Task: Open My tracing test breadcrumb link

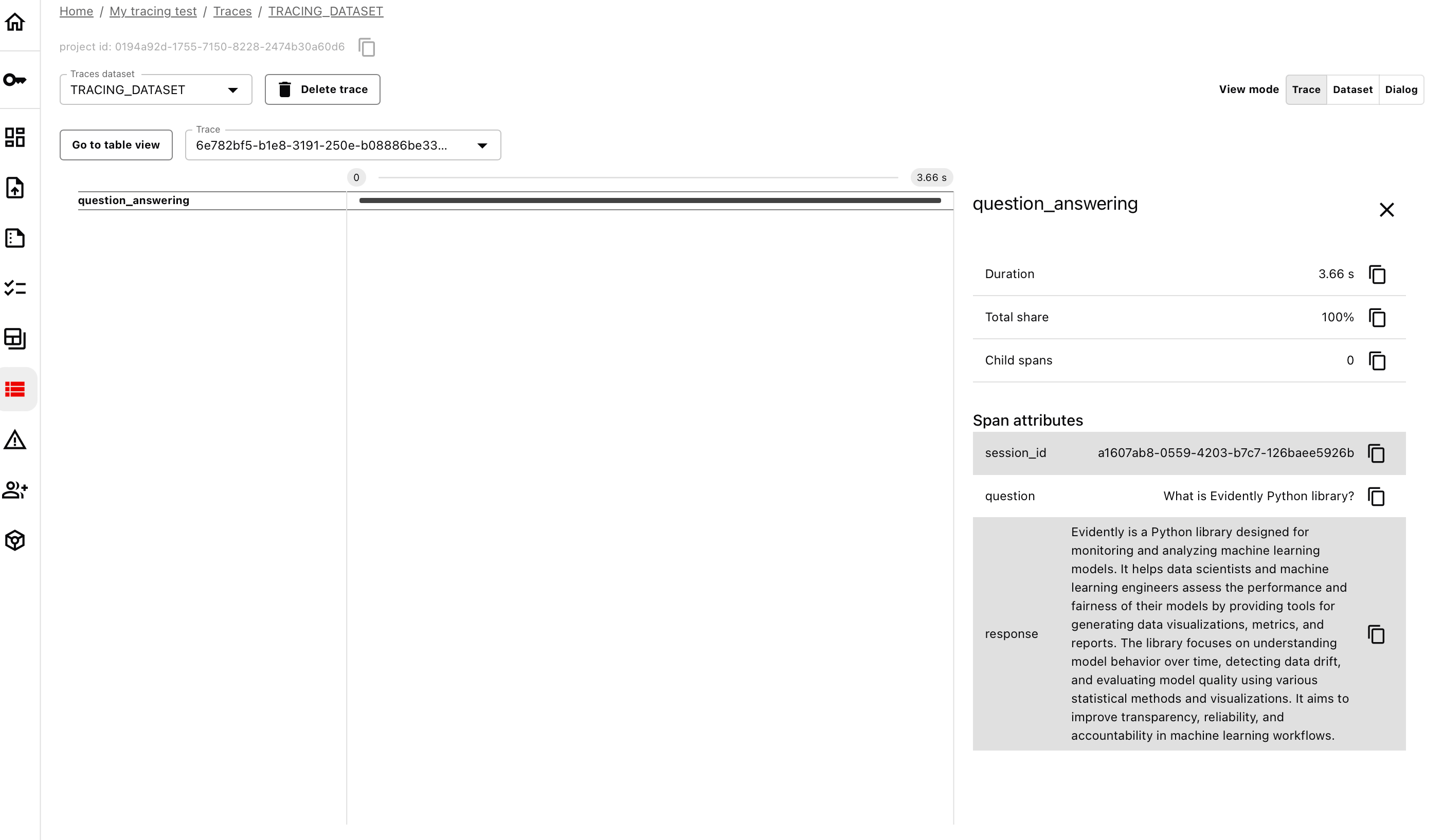Action: click(x=153, y=11)
